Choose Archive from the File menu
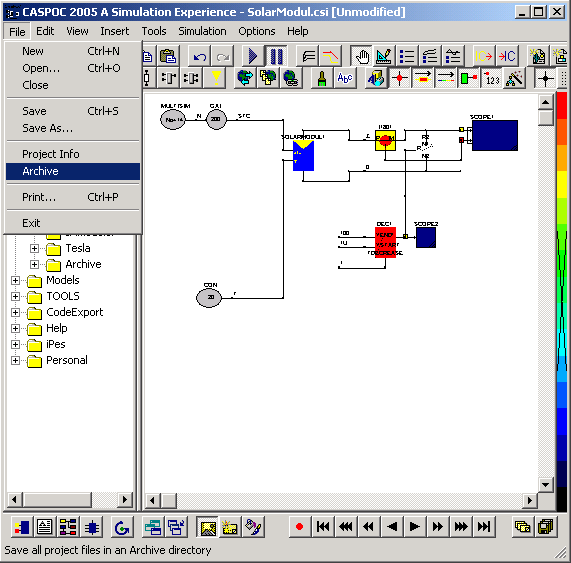571x563 pixels. click(x=73, y=171)
